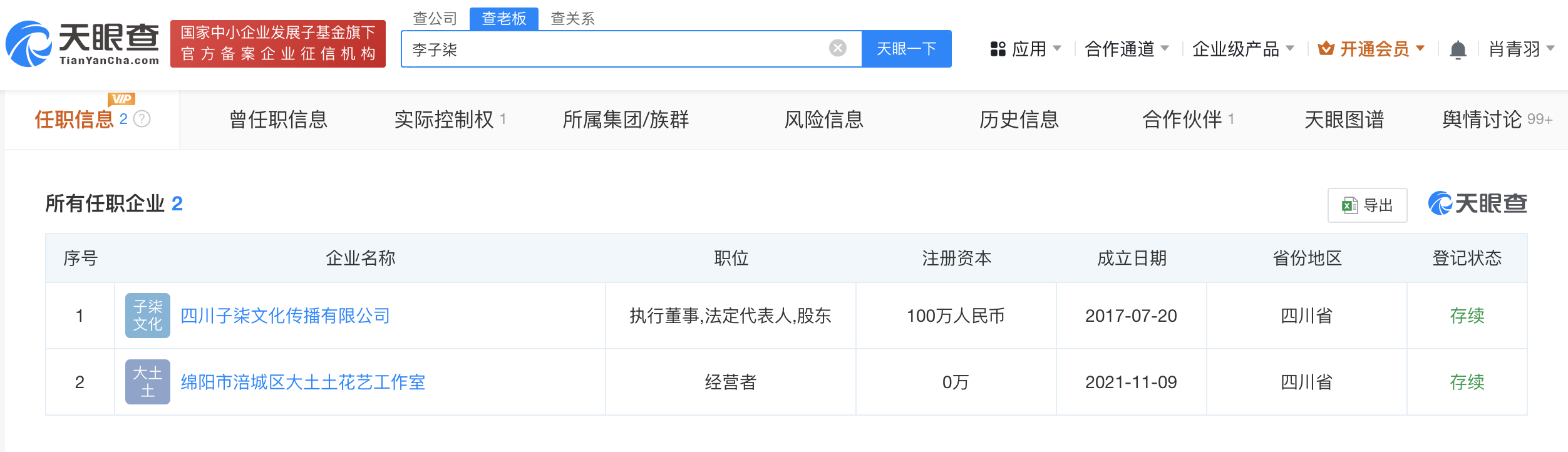The image size is (1568, 452).
Task: Open the notification bell
Action: point(1458,49)
